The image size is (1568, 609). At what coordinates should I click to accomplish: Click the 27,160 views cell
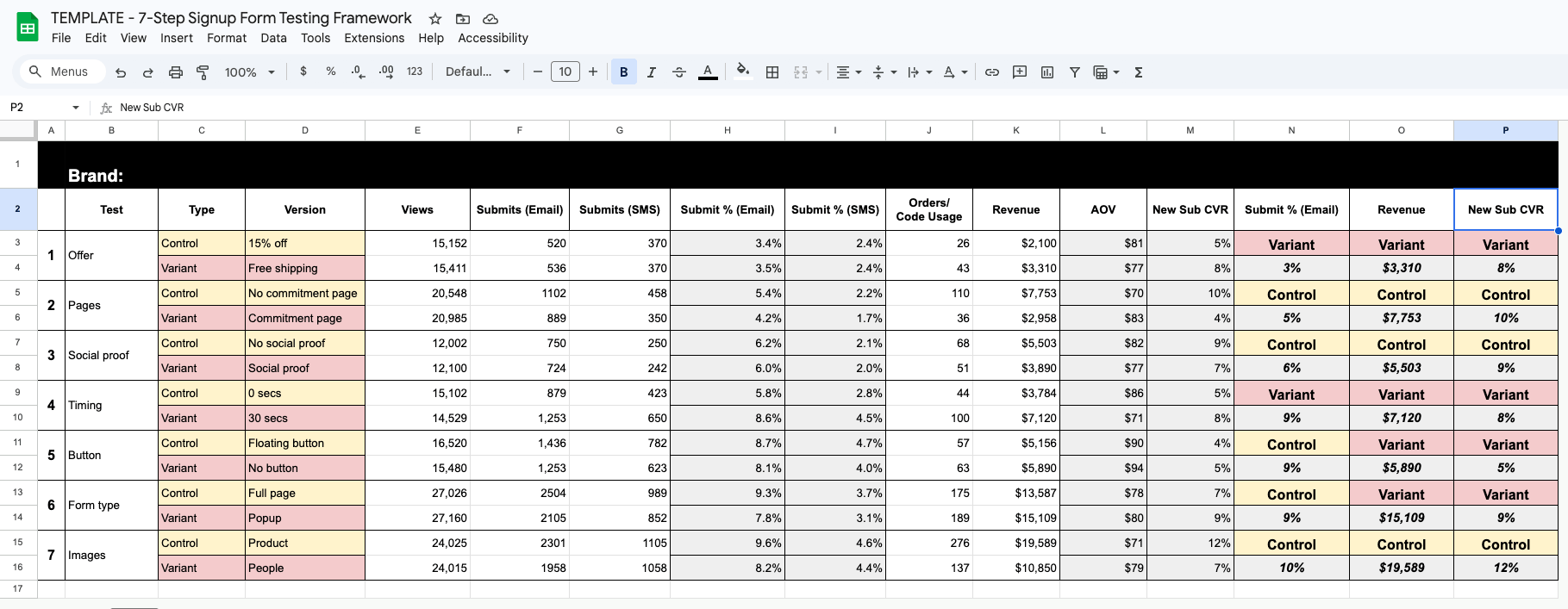(417, 518)
